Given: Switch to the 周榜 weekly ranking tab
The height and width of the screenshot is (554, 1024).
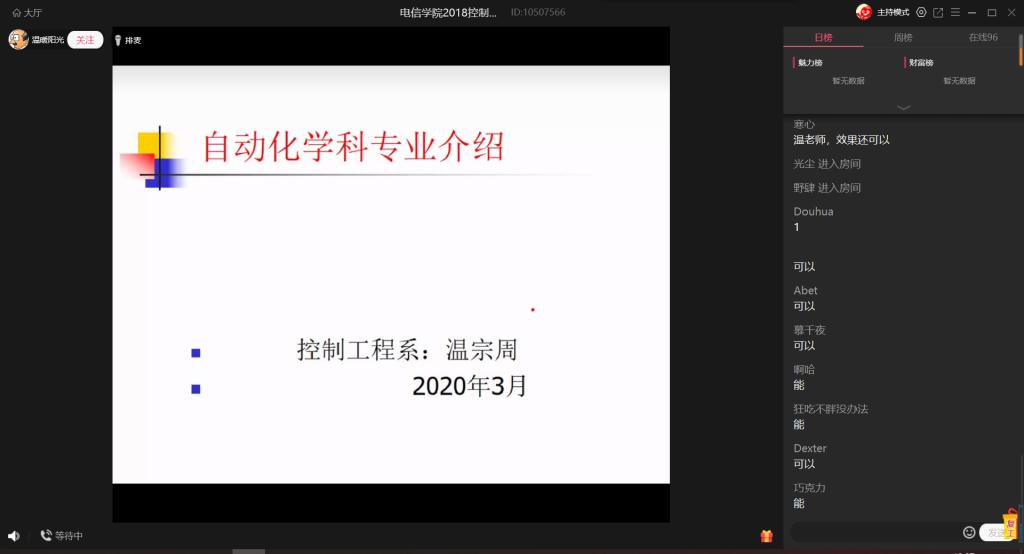Looking at the screenshot, I should tap(903, 38).
